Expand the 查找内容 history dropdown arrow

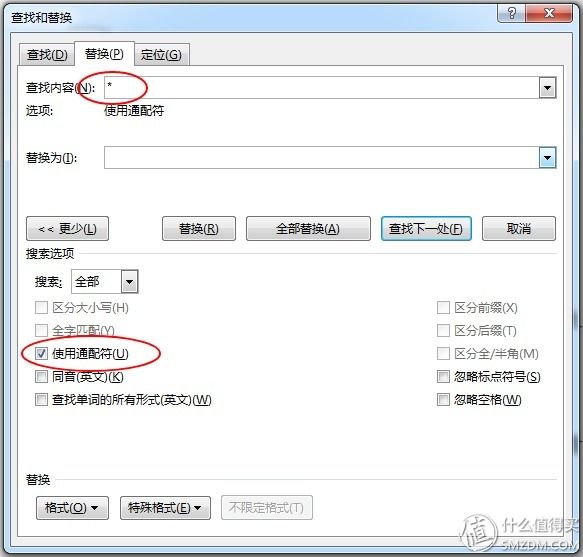tap(547, 88)
